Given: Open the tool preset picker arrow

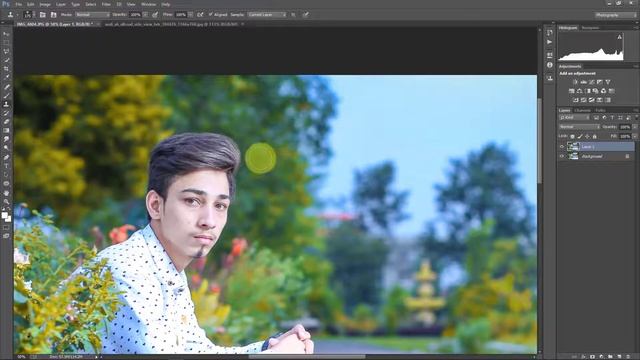Looking at the screenshot, I should coord(17,15).
